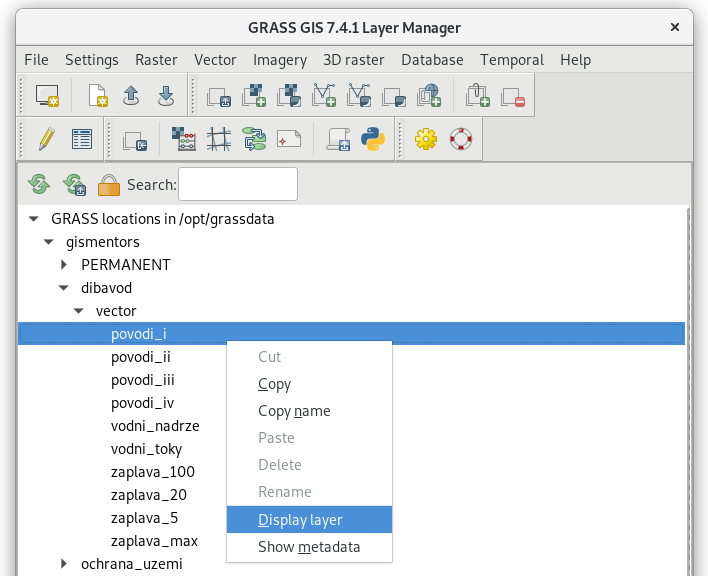Viewport: 708px width, 576px height.
Task: Select the zaplava_5 vector map
Action: point(144,518)
